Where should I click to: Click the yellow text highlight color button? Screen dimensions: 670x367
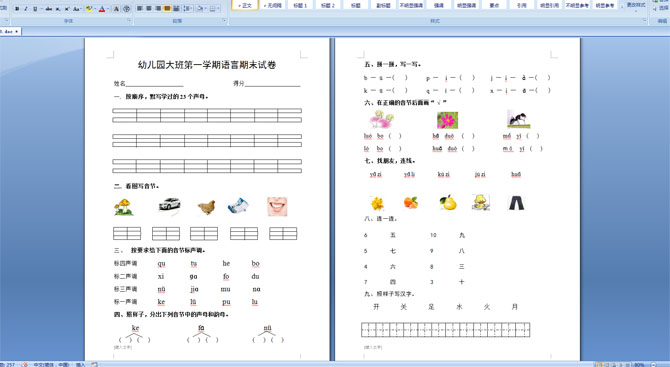(x=89, y=9)
